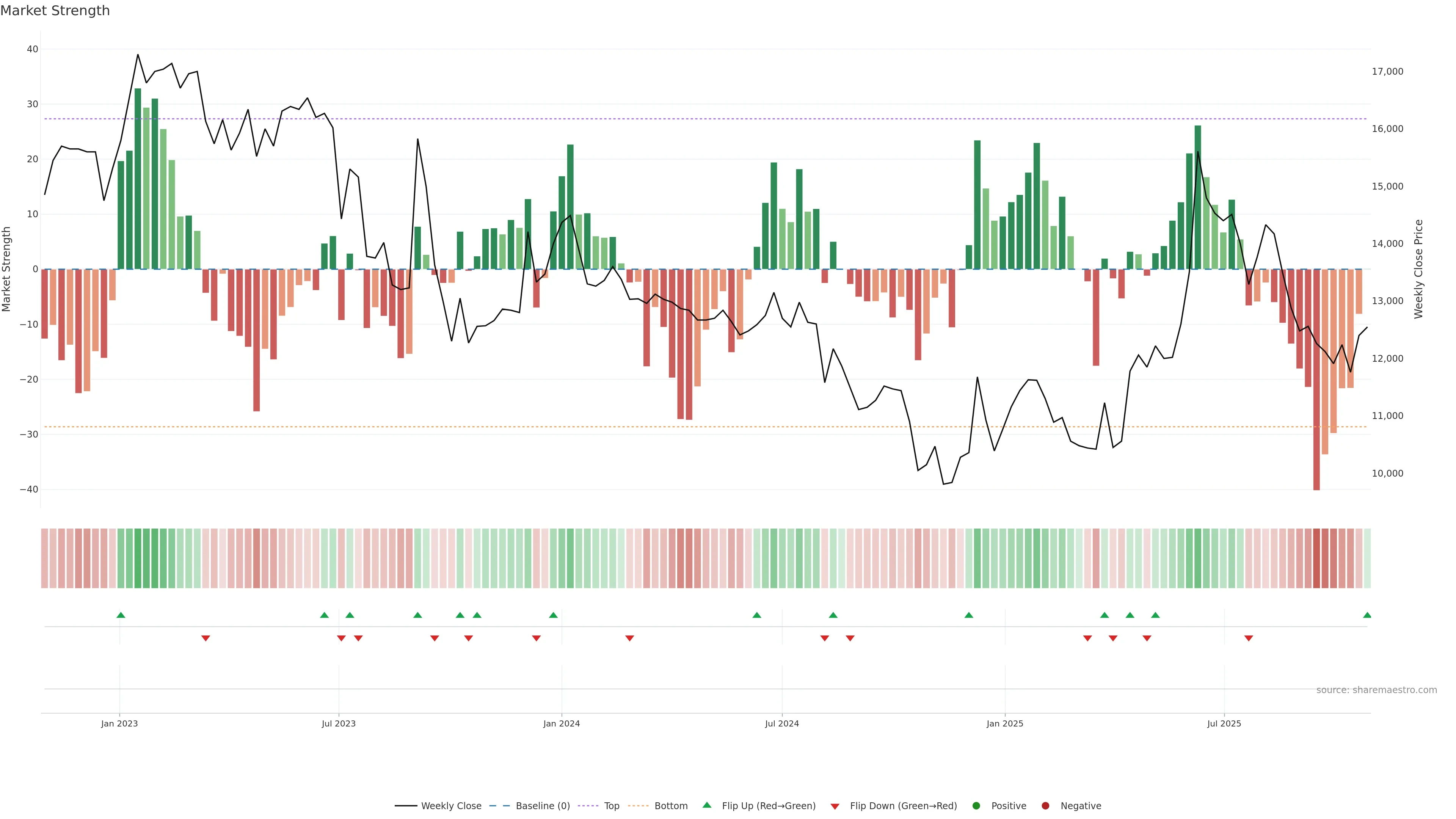The height and width of the screenshot is (819, 1456).
Task: Click the source: sharemaestro.com text
Action: click(x=1376, y=690)
